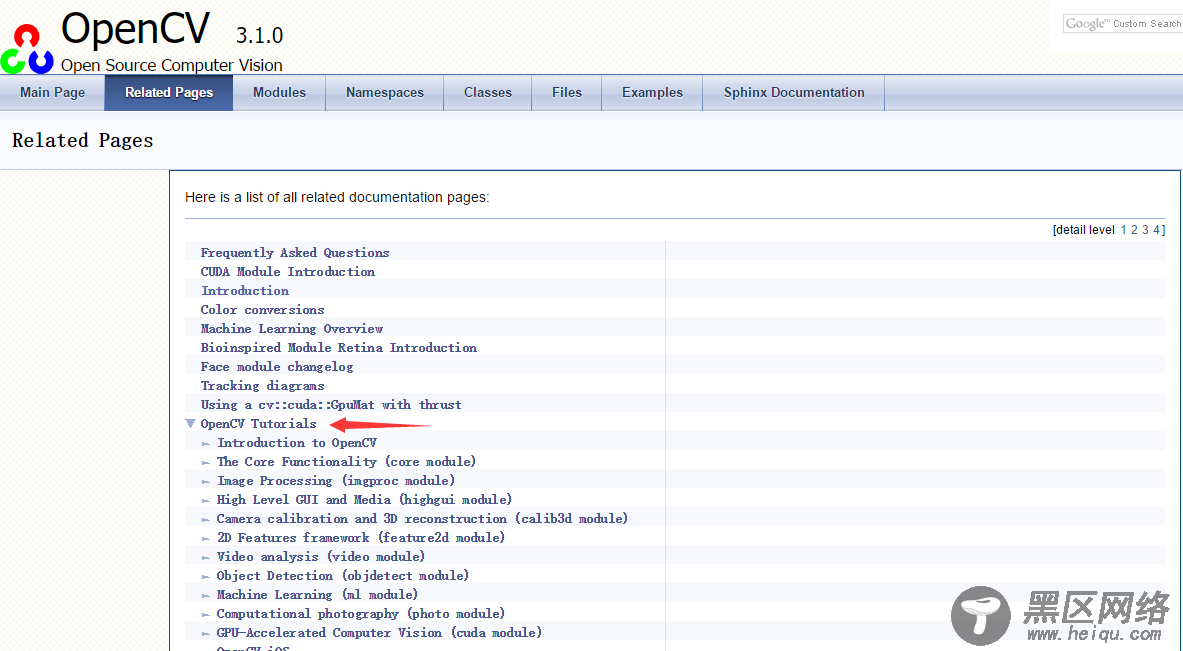This screenshot has height=651, width=1183.
Task: Open Bioinspired Module Retina Introduction
Action: 339,348
